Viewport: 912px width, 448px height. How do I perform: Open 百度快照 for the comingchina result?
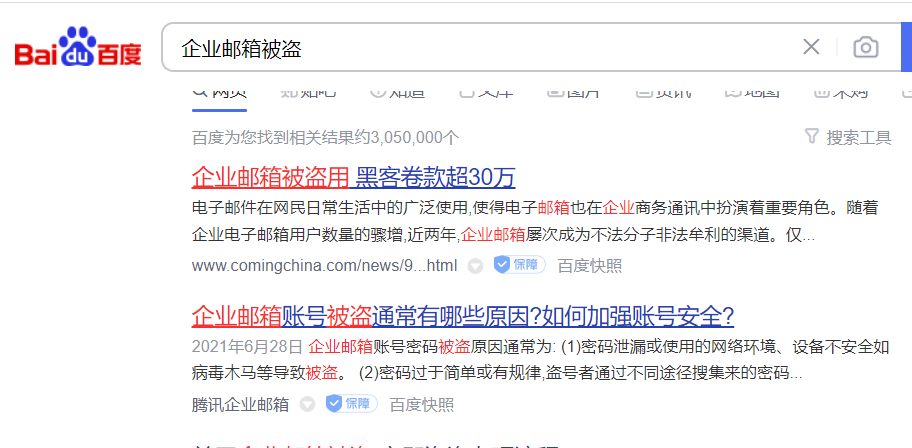[x=589, y=265]
